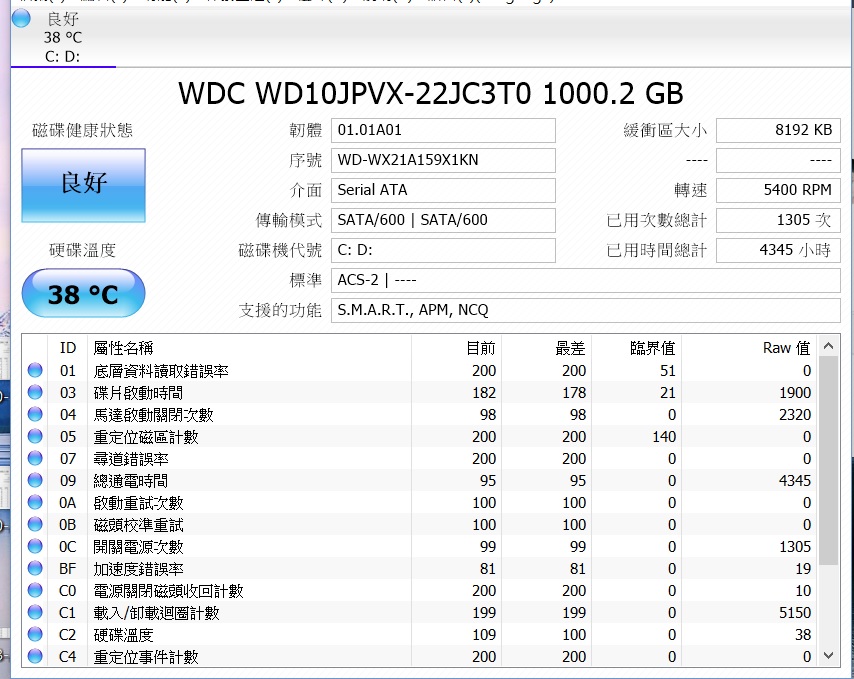The height and width of the screenshot is (679, 854).
Task: Click the scroll down arrow of the attribute list
Action: pos(828,656)
